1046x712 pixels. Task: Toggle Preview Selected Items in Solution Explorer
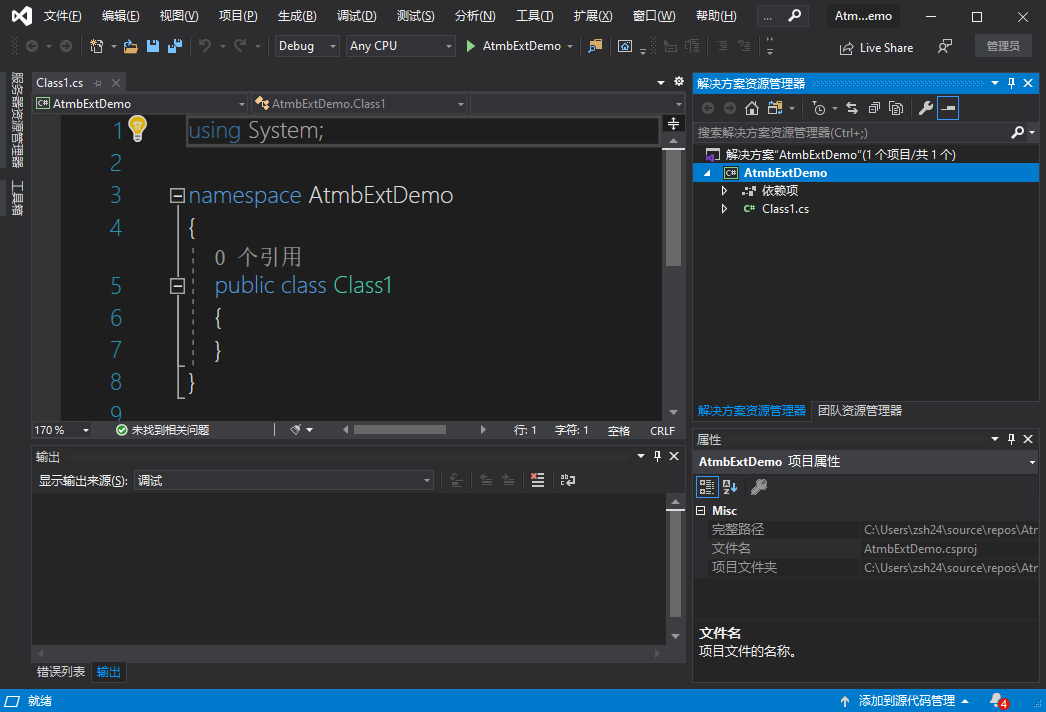point(948,108)
